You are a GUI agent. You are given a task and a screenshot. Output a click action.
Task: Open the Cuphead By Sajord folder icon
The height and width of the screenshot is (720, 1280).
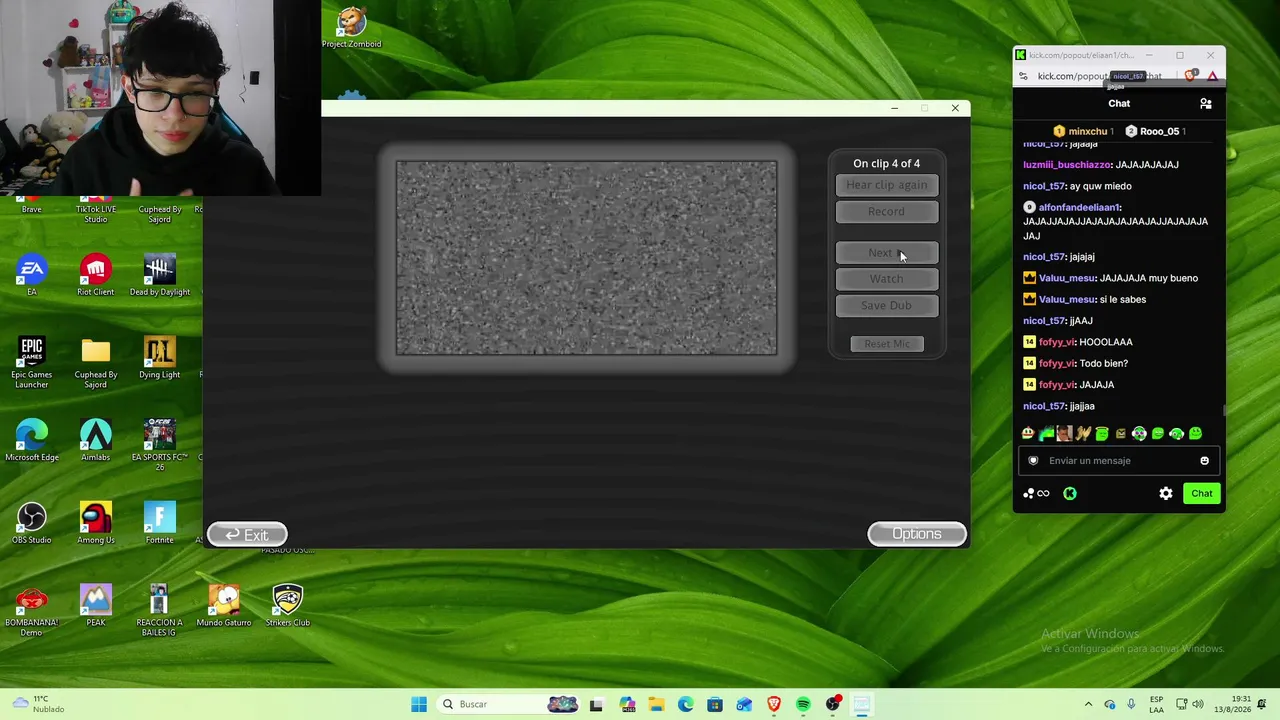pos(96,362)
